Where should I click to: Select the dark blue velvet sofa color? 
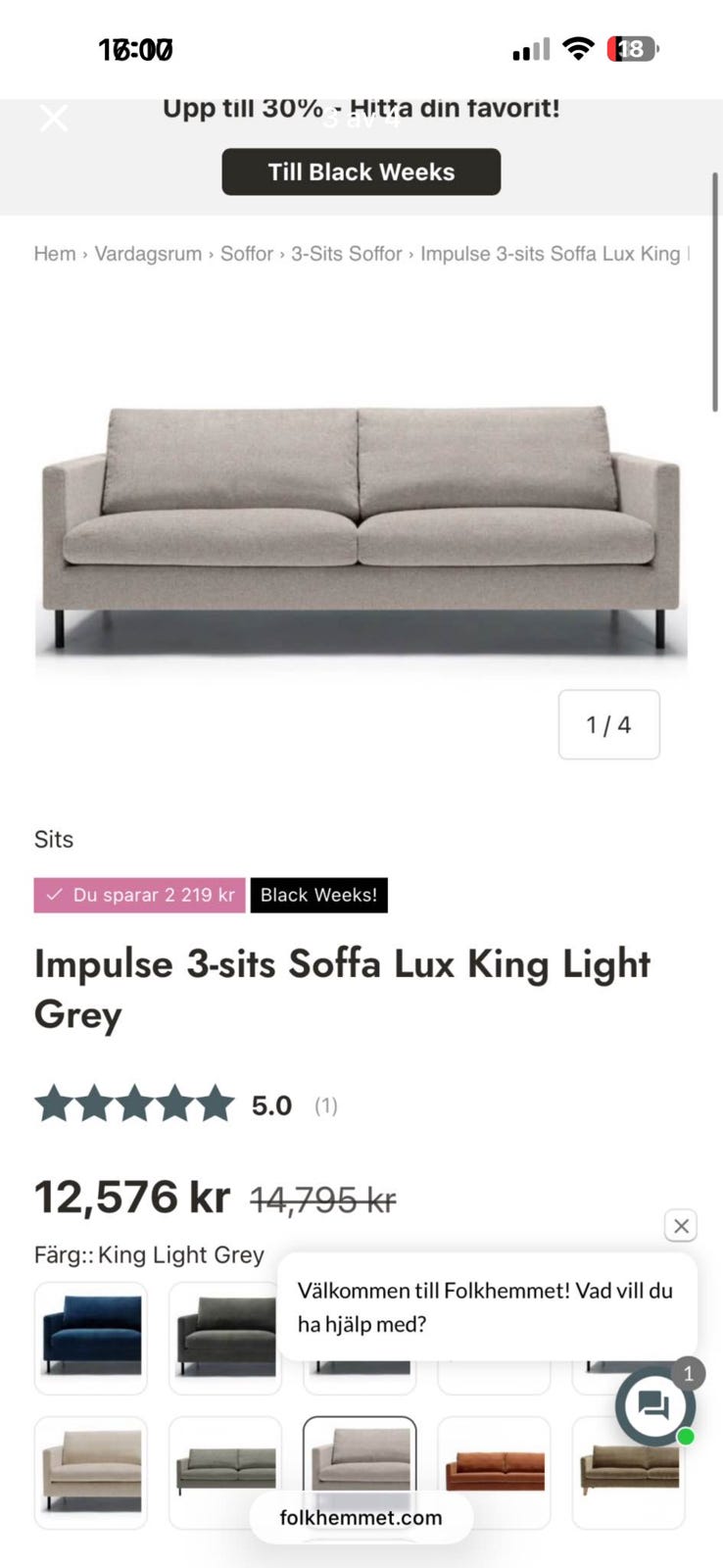click(91, 1337)
